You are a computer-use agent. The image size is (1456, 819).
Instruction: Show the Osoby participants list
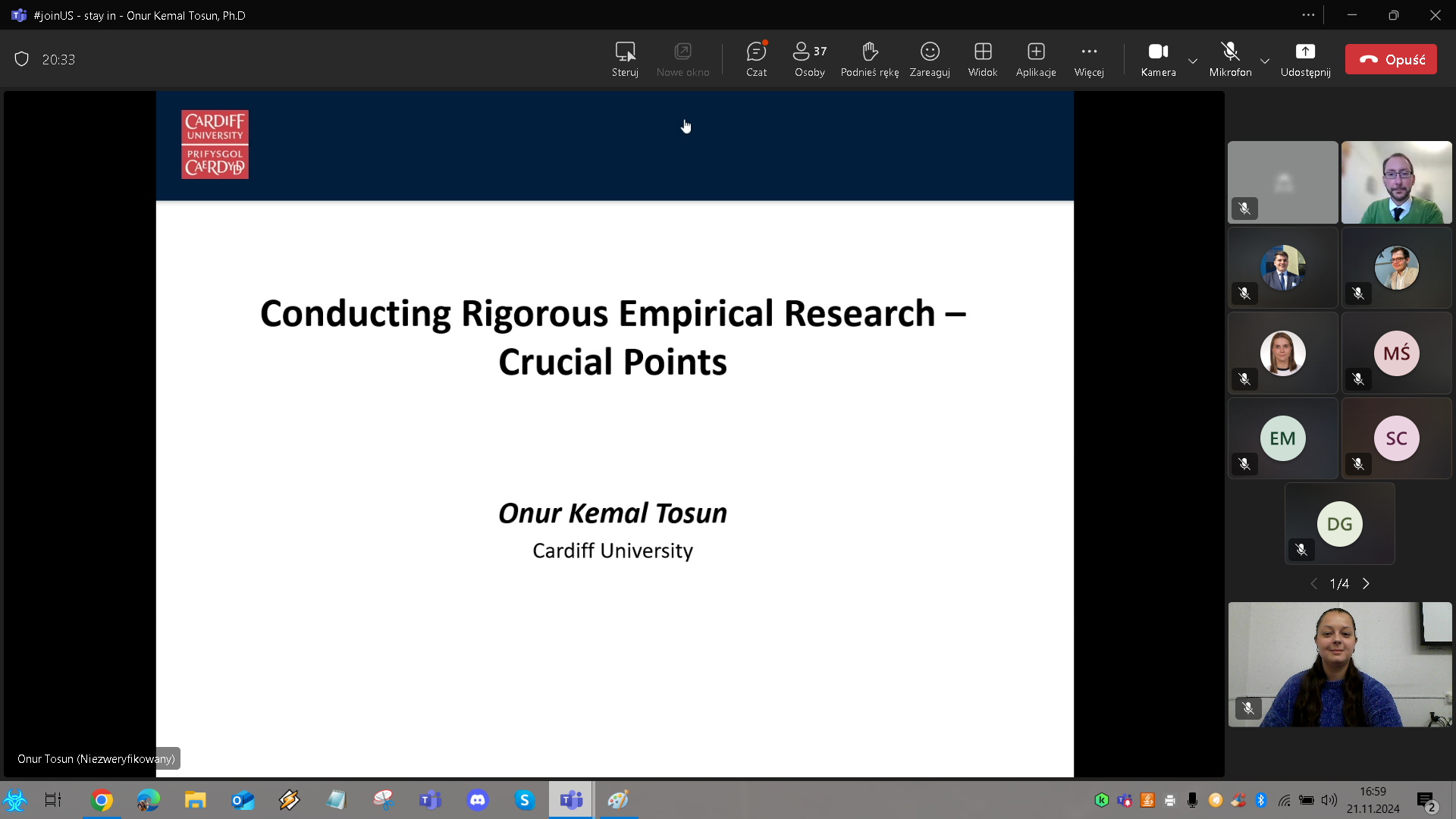coord(809,59)
